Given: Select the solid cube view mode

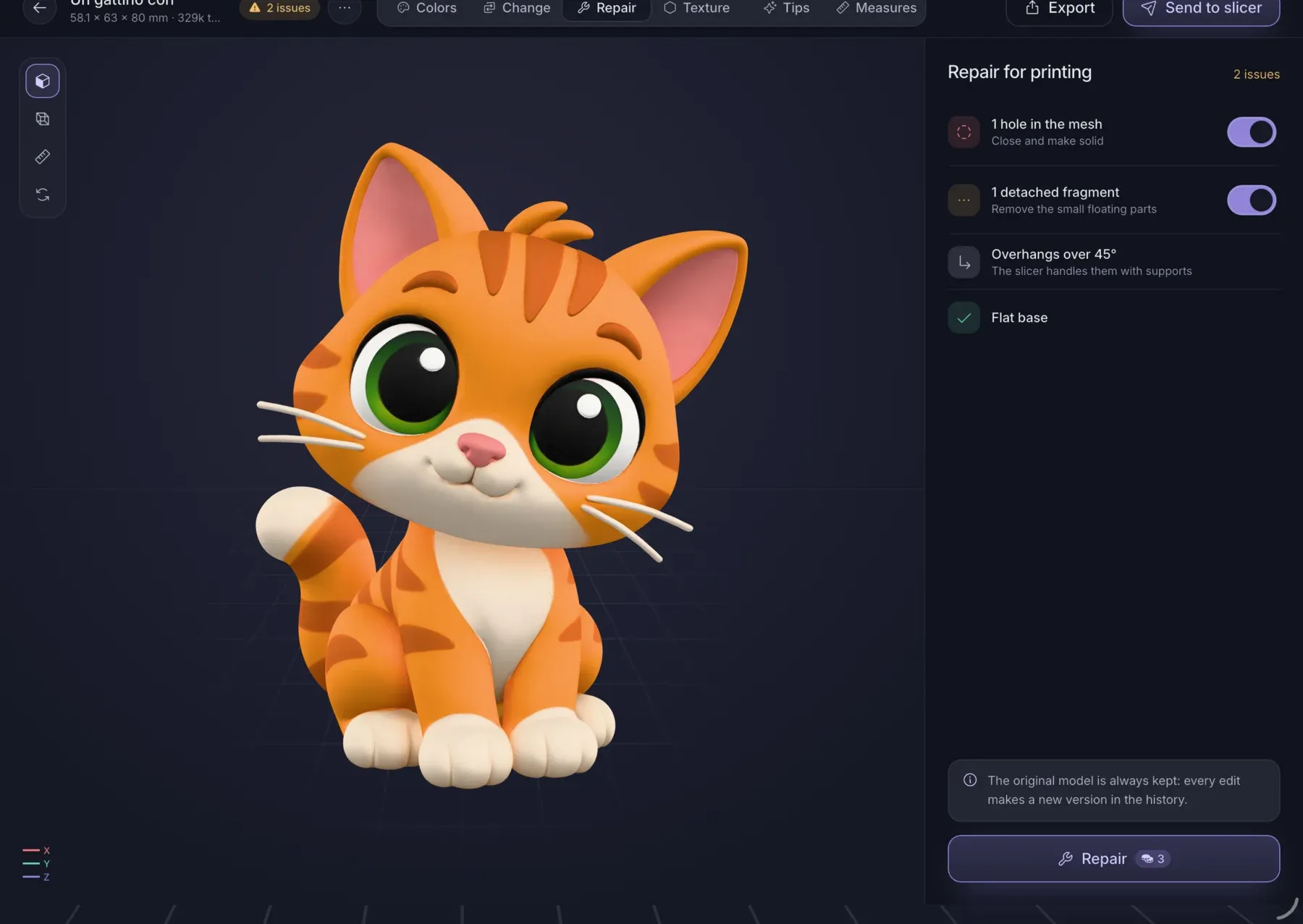Looking at the screenshot, I should (x=43, y=81).
